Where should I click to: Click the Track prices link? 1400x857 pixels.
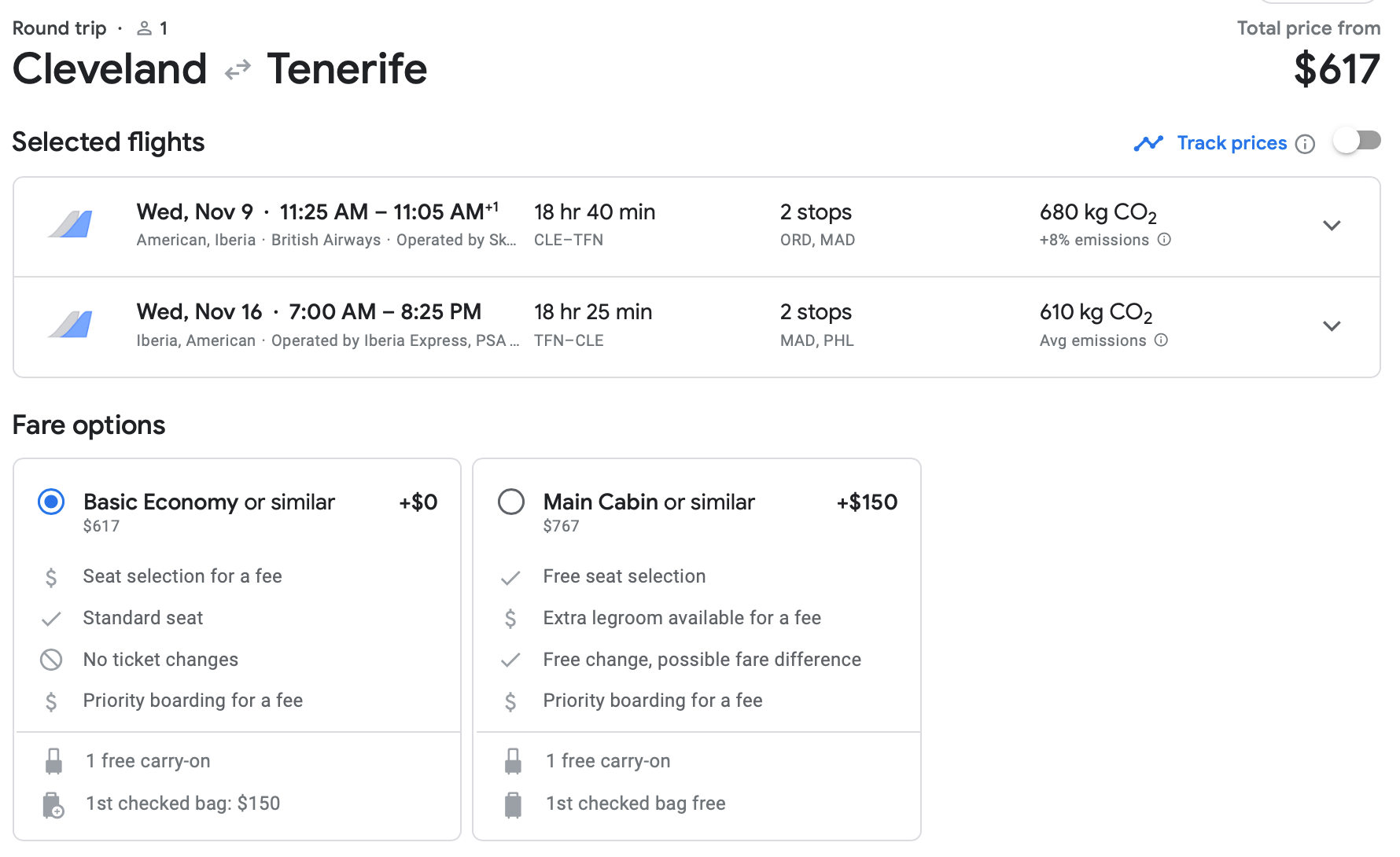click(1232, 143)
